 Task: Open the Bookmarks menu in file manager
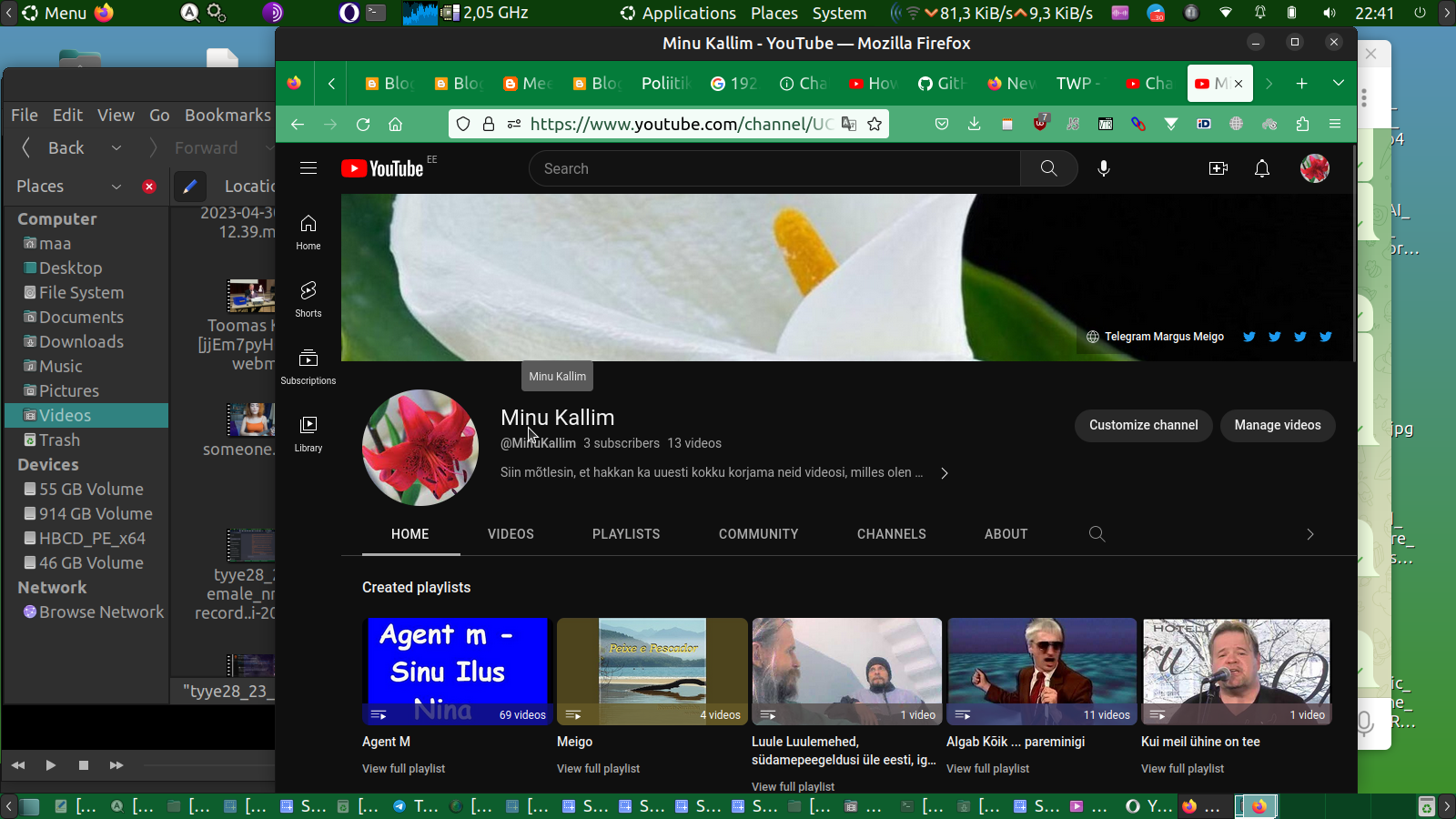[227, 115]
